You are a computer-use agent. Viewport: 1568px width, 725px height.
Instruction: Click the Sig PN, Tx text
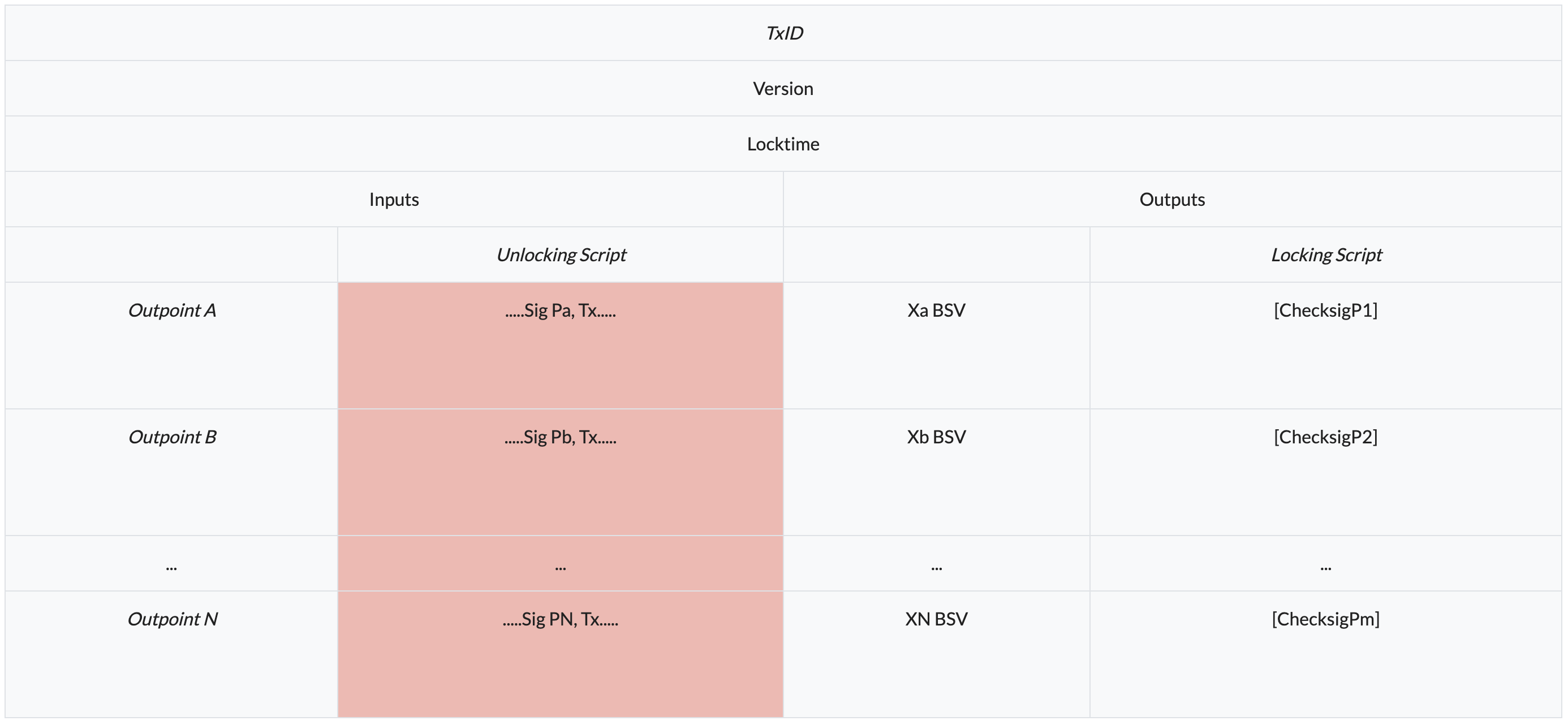(x=560, y=619)
